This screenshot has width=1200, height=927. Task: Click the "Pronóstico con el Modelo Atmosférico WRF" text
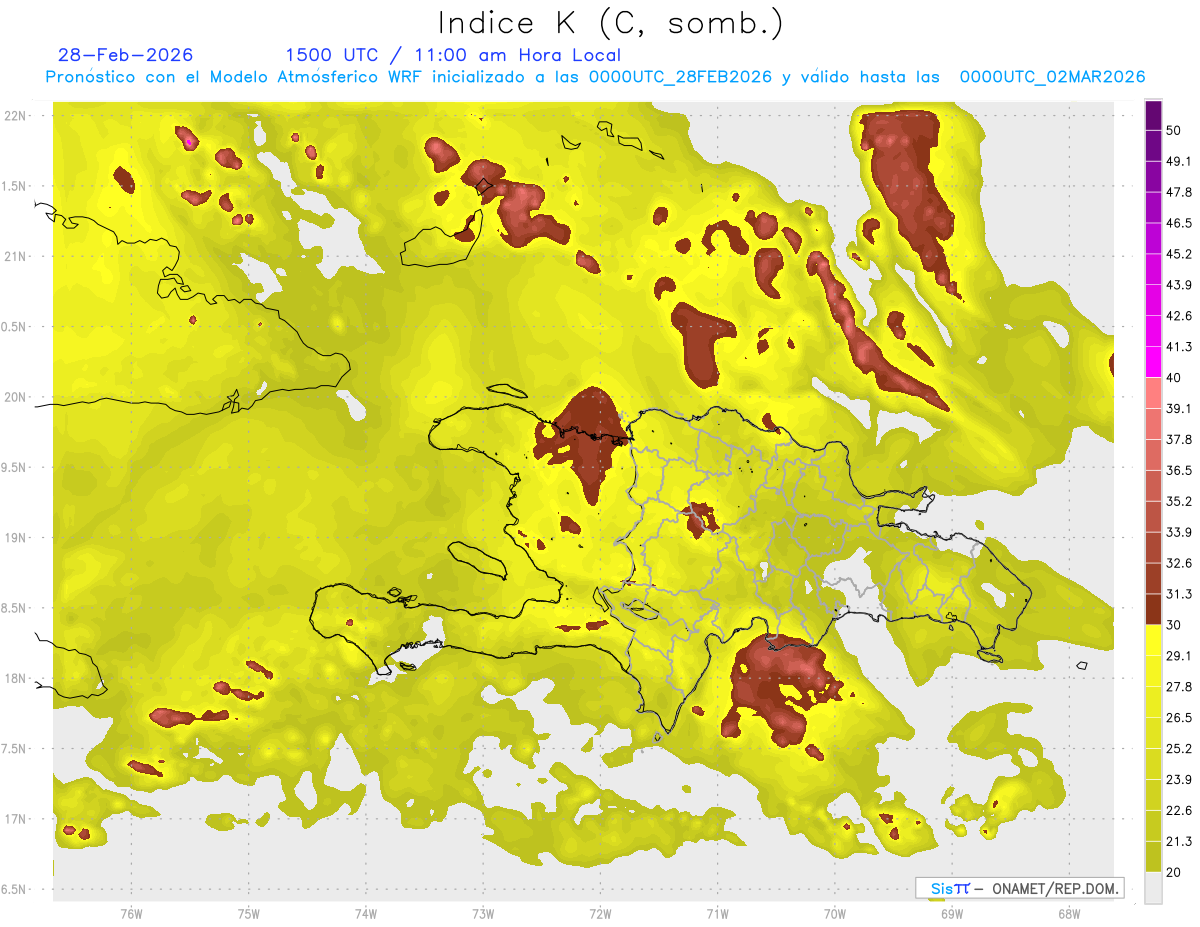235,77
